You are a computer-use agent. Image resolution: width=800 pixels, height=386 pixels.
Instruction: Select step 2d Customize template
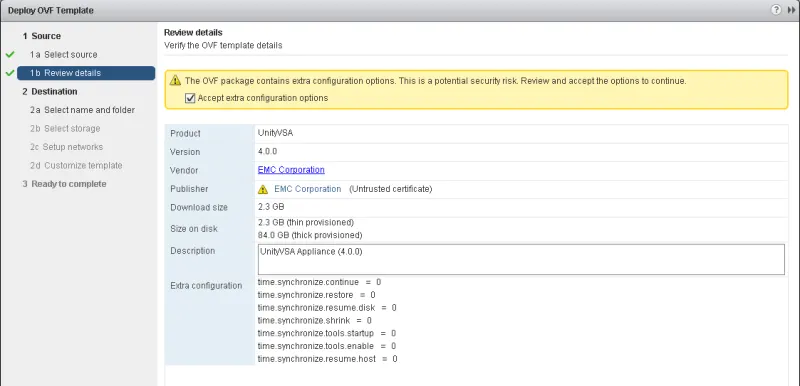click(76, 166)
